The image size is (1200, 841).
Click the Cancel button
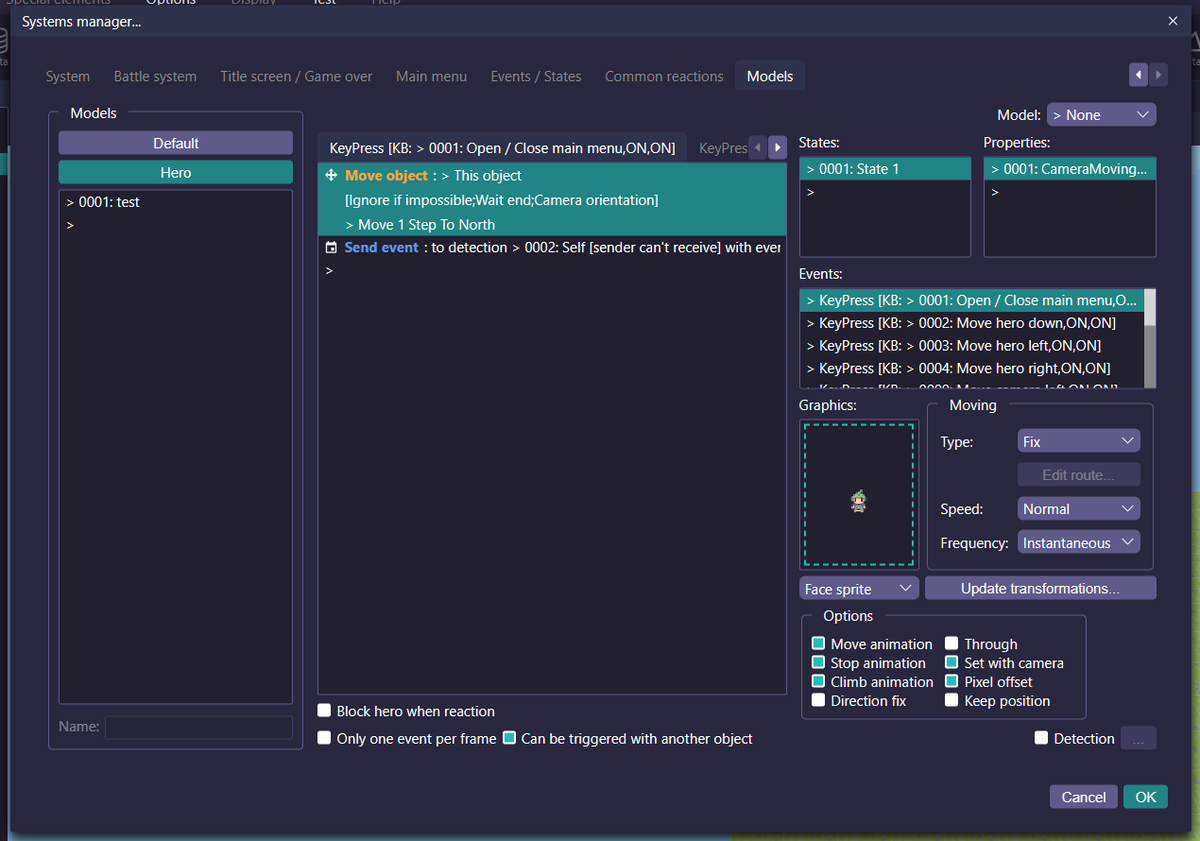click(1083, 797)
